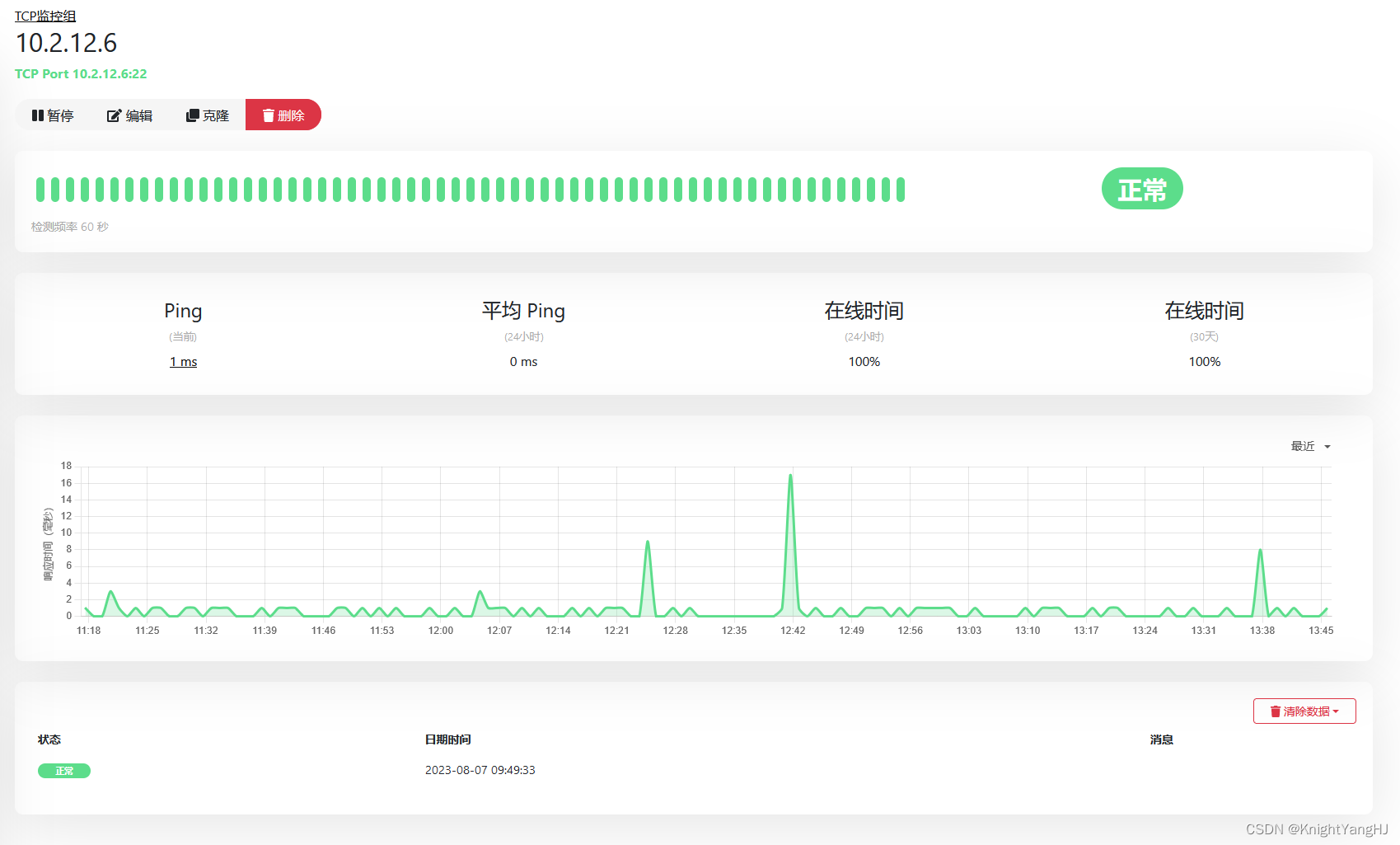Viewport: 1400px width, 845px height.
Task: Clone the monitor via 克隆 label
Action: pyautogui.click(x=216, y=115)
